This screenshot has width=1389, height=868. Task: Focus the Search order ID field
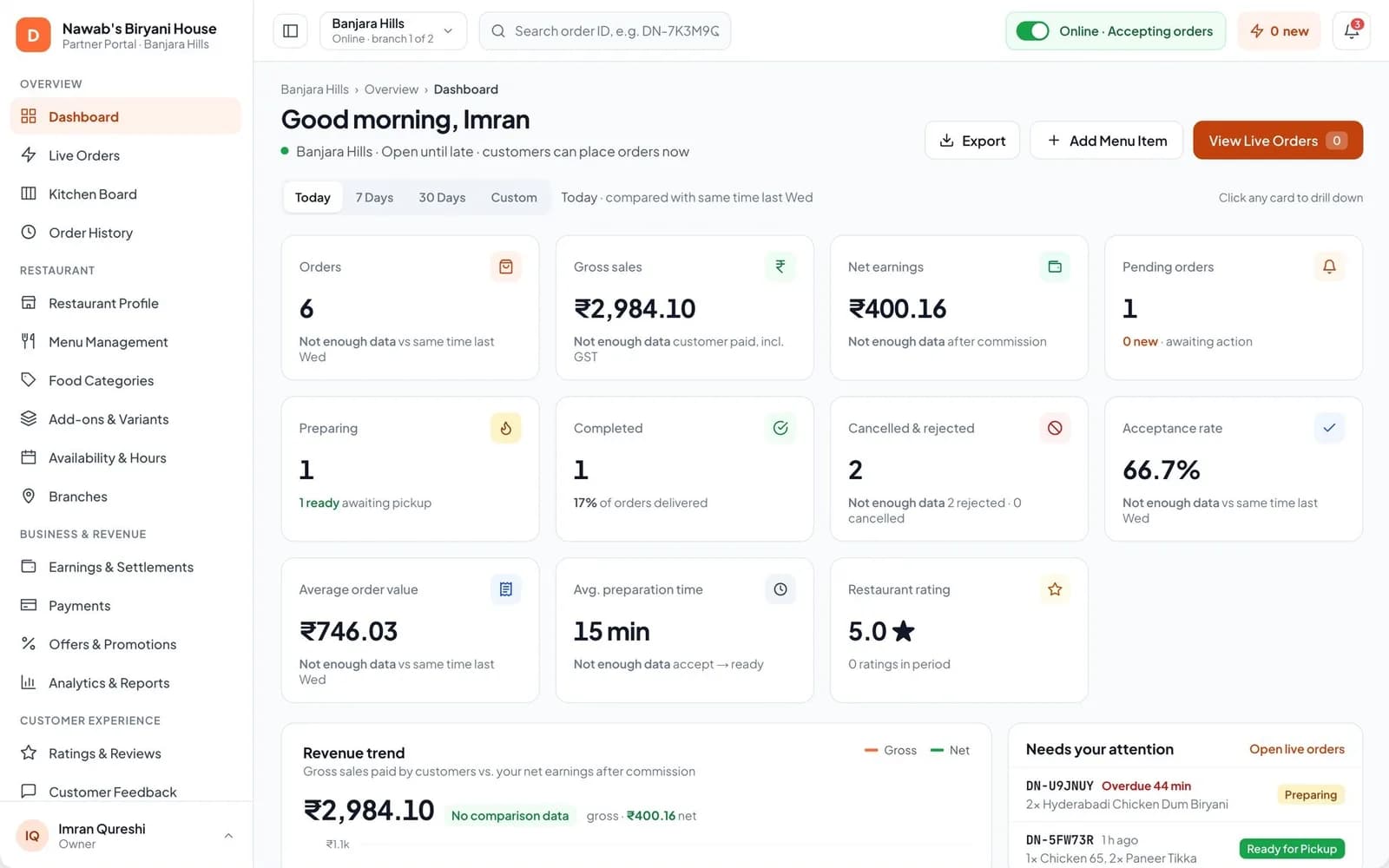point(605,31)
